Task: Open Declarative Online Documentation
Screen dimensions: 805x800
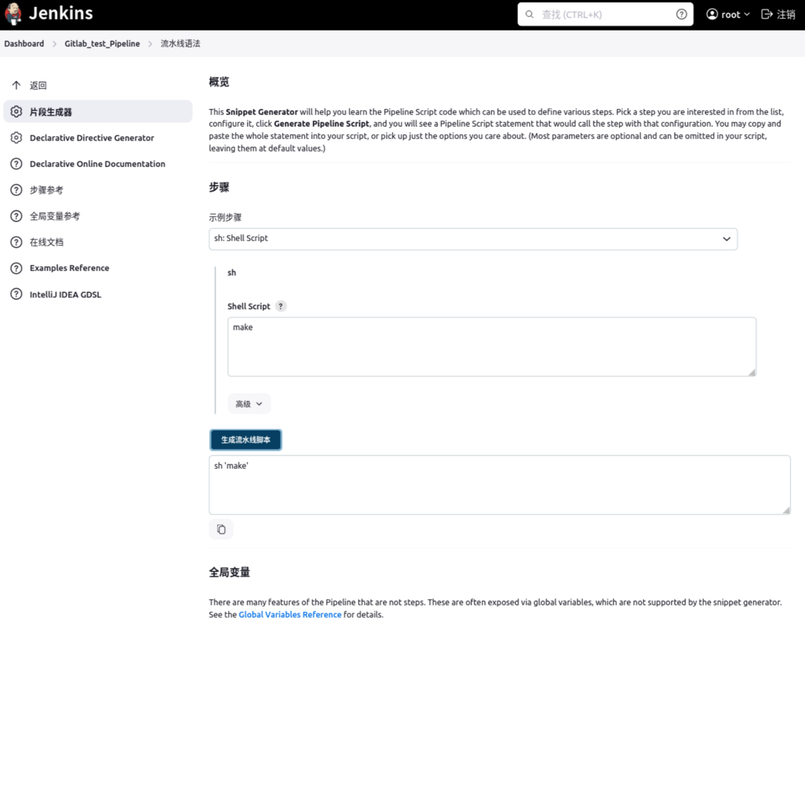Action: coord(98,164)
